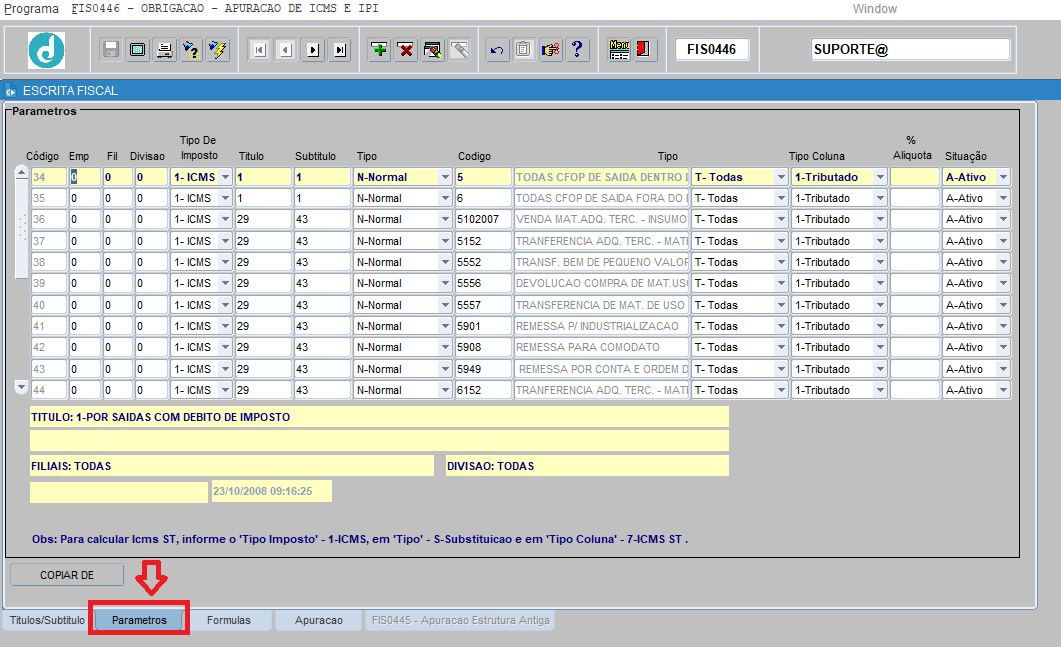Viewport: 1061px width, 647px height.
Task: Go to next record button
Action: 313,49
